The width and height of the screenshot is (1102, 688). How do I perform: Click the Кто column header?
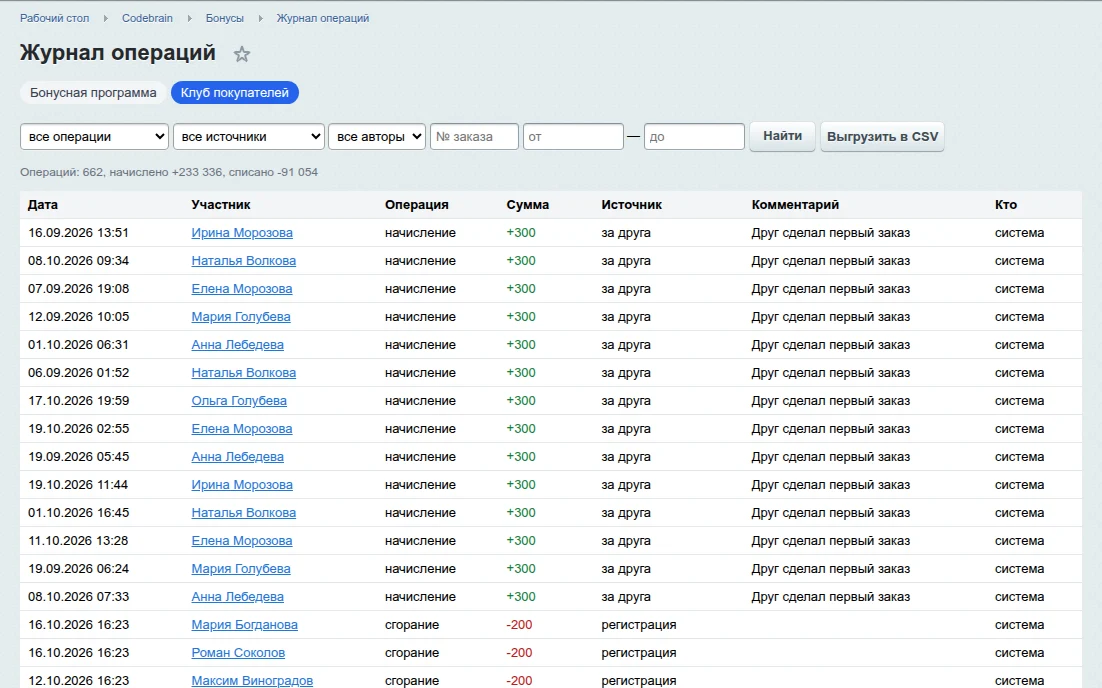click(1006, 205)
